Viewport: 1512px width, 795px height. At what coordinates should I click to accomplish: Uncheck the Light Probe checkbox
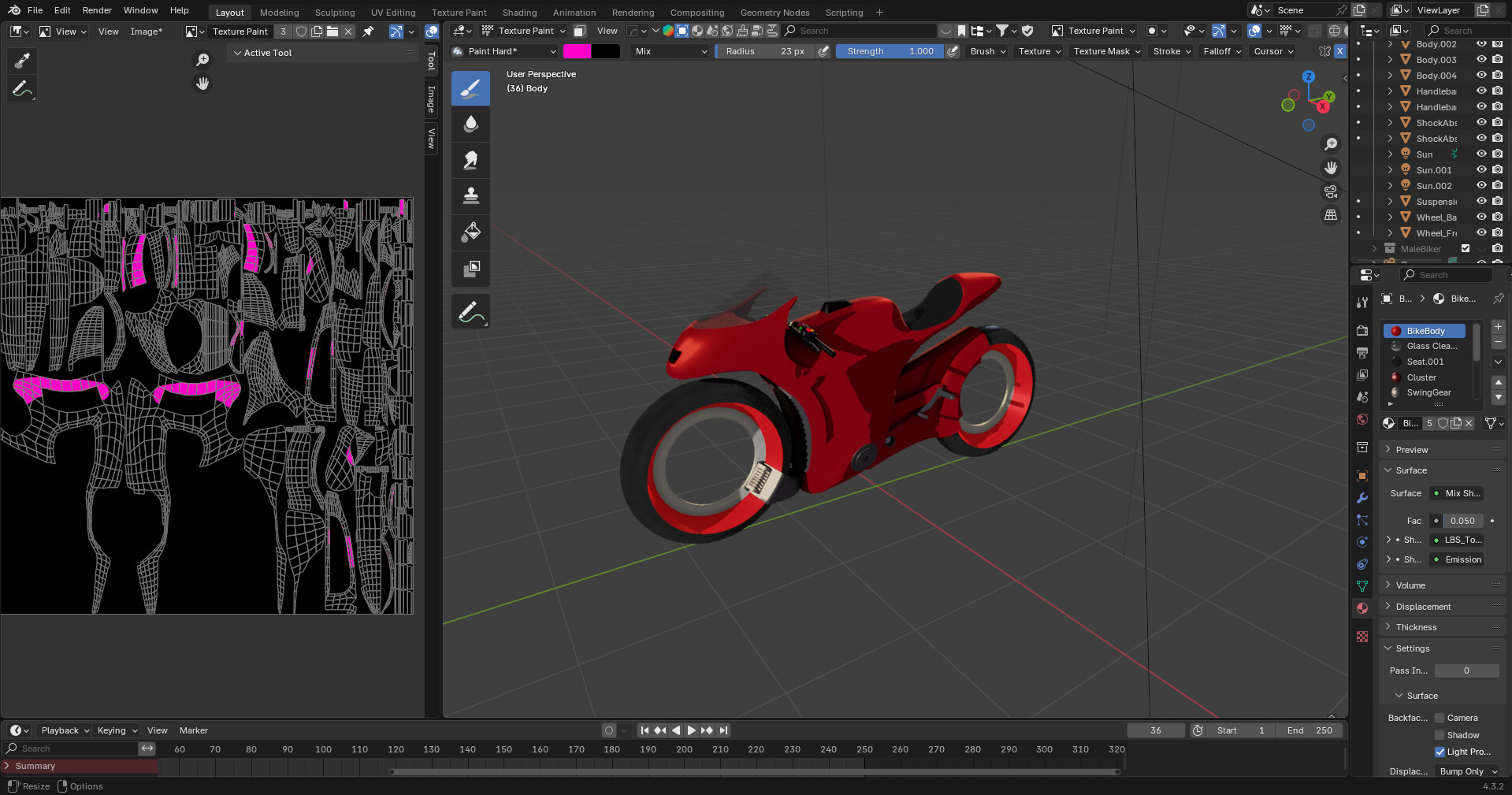(1440, 752)
